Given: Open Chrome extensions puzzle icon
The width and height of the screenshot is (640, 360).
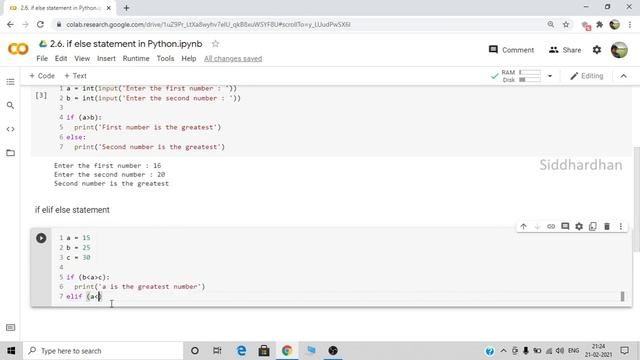Looking at the screenshot, I should click(600, 24).
